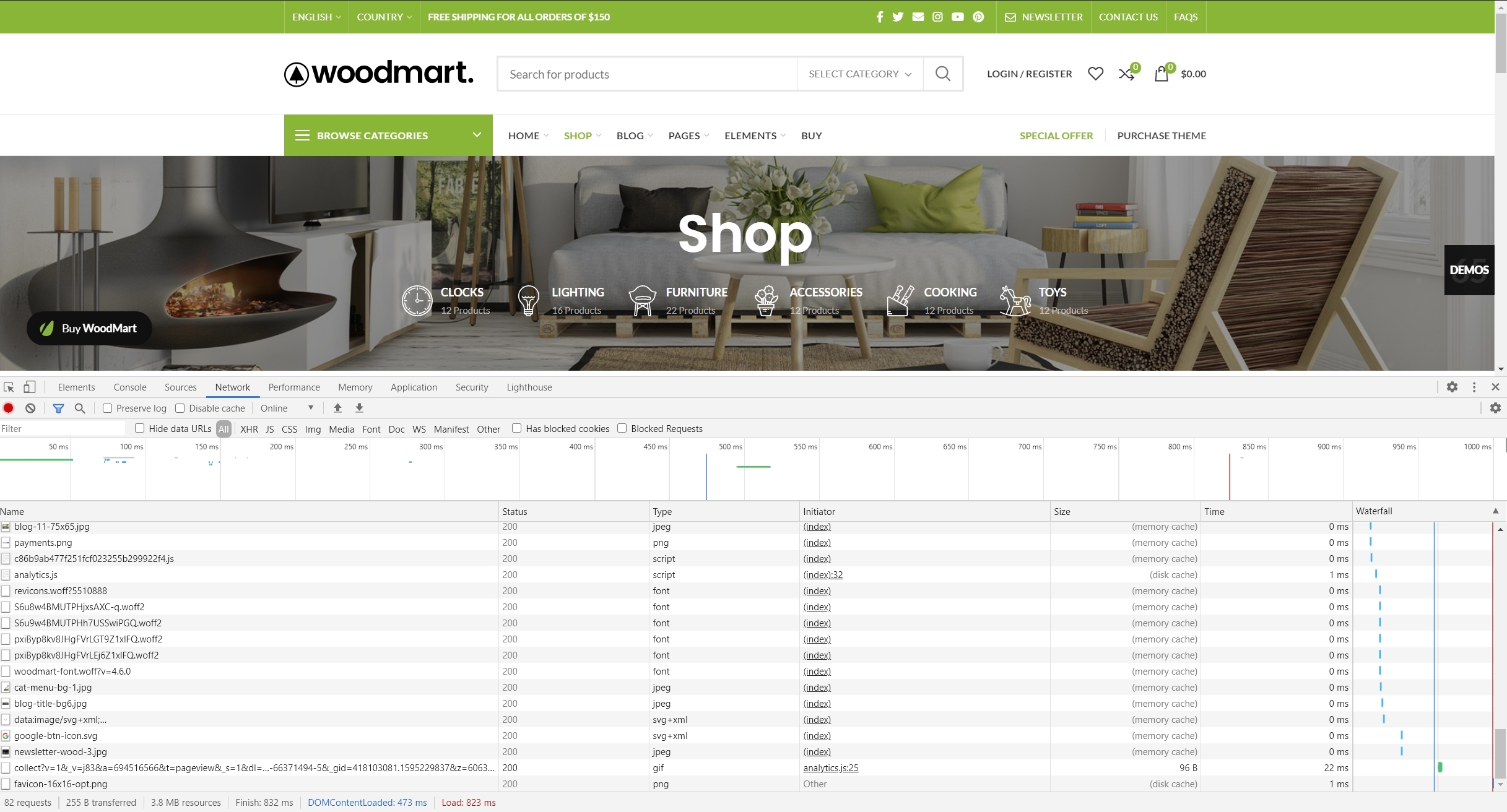The image size is (1507, 812).
Task: Enable the Preserve log checkbox
Action: (108, 408)
